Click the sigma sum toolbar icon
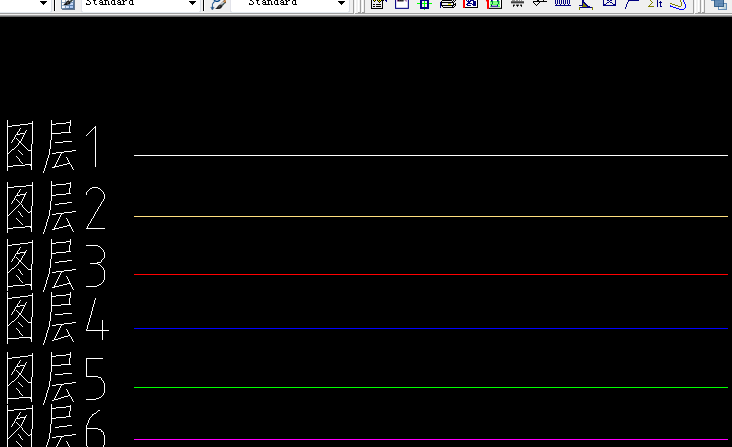The height and width of the screenshot is (447, 732). [x=655, y=4]
